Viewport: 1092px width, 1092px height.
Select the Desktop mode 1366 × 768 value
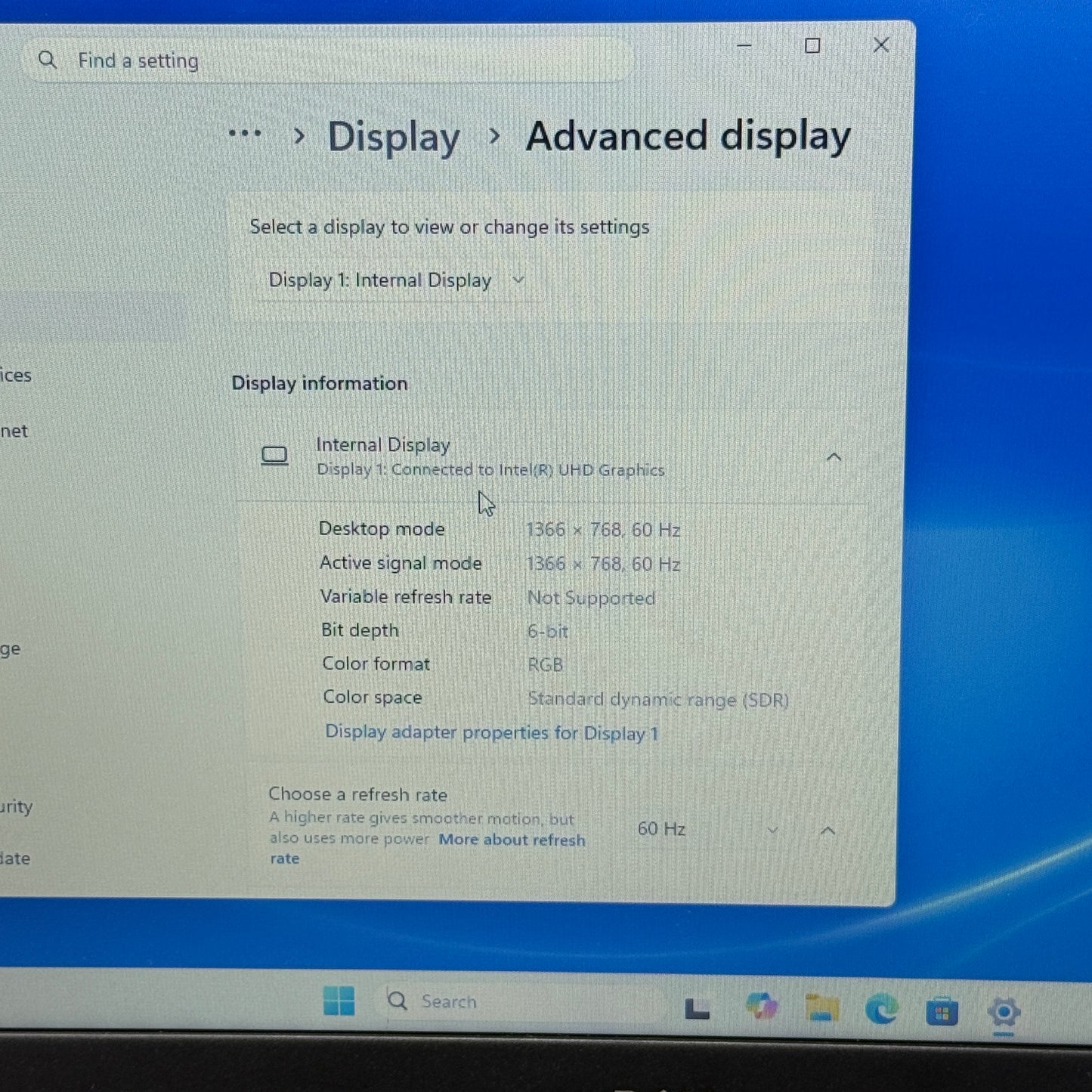603,530
